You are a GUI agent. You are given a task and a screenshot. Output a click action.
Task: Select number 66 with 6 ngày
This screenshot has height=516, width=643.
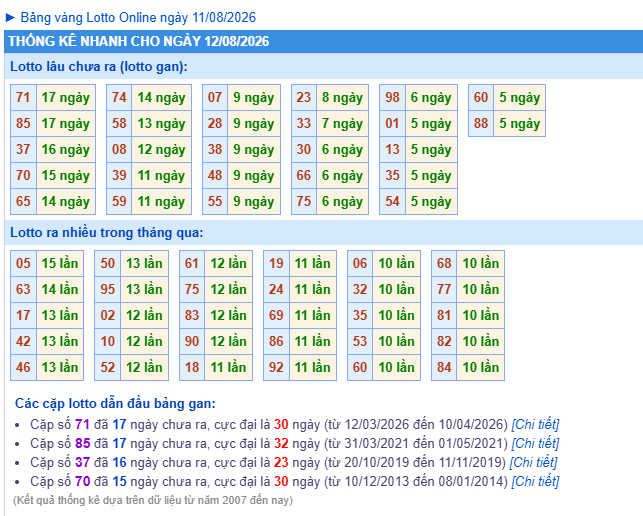click(304, 176)
